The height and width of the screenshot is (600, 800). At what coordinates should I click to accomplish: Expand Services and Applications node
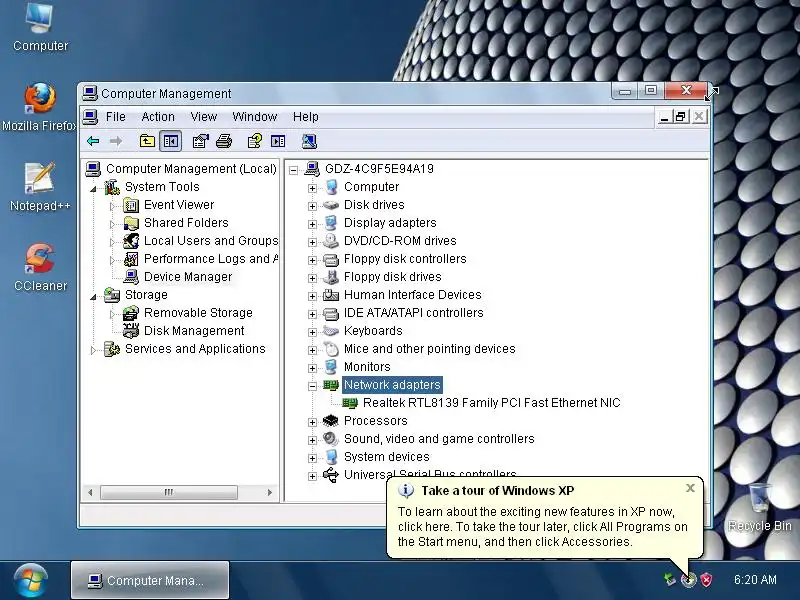click(x=93, y=350)
